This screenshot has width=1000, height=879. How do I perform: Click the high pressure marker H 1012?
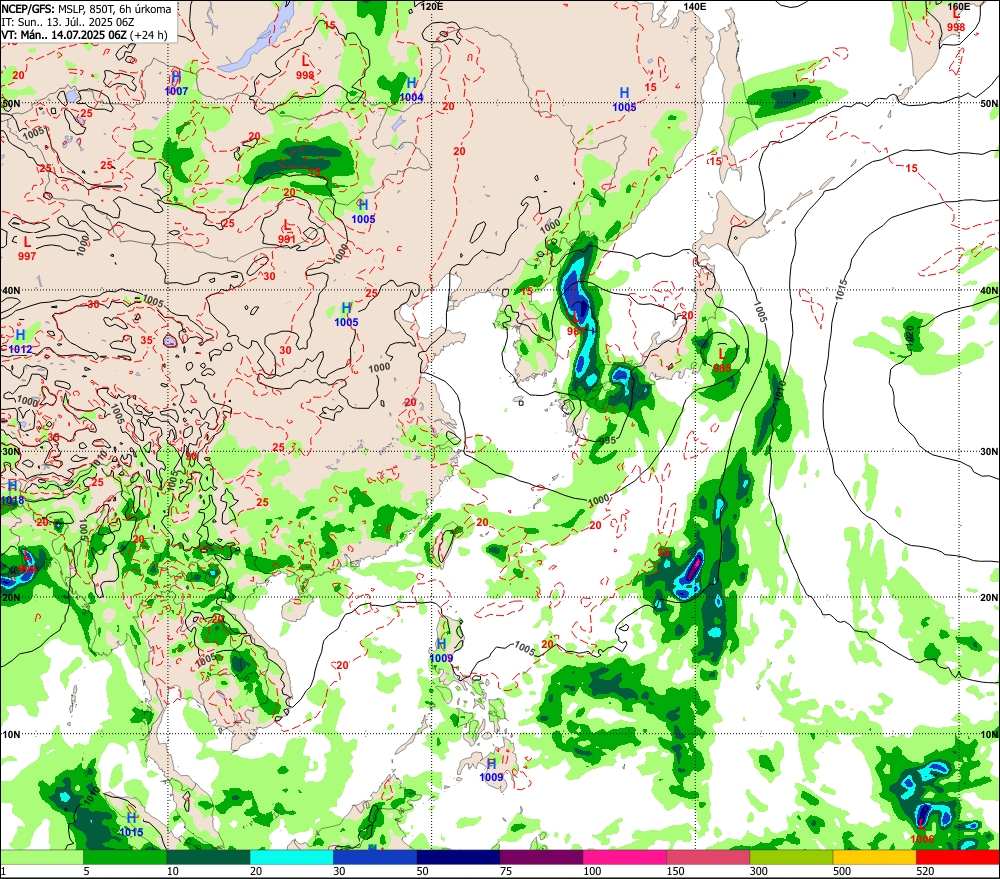tap(20, 341)
